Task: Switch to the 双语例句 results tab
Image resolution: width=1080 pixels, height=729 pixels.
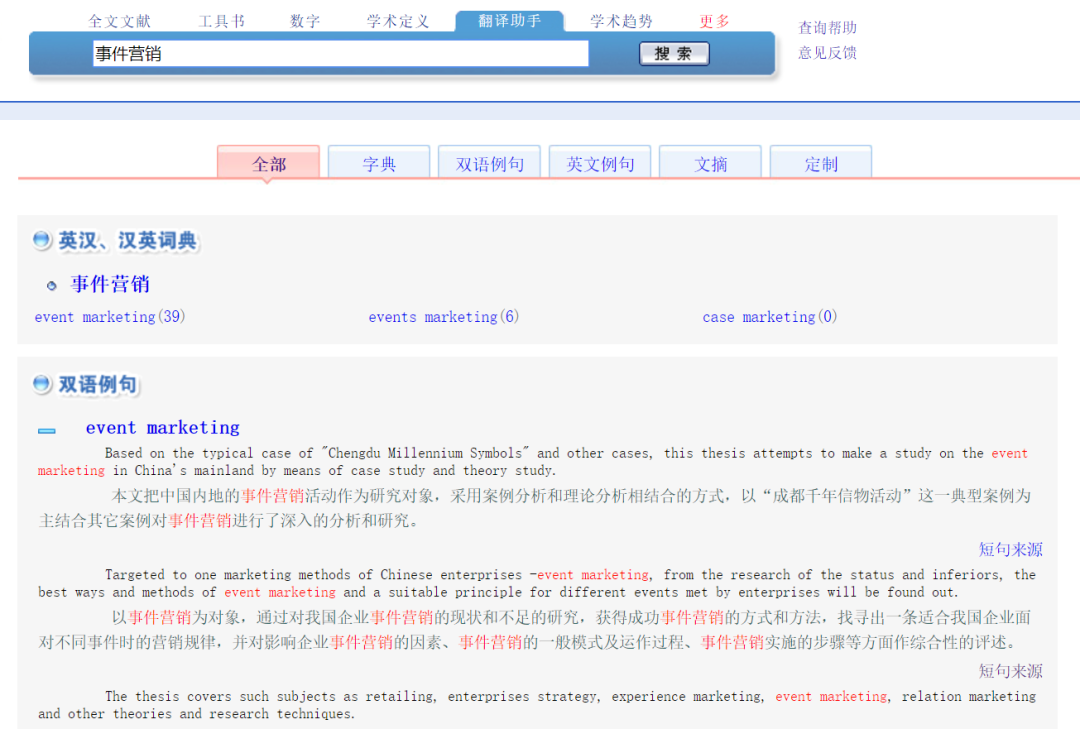Action: point(489,163)
